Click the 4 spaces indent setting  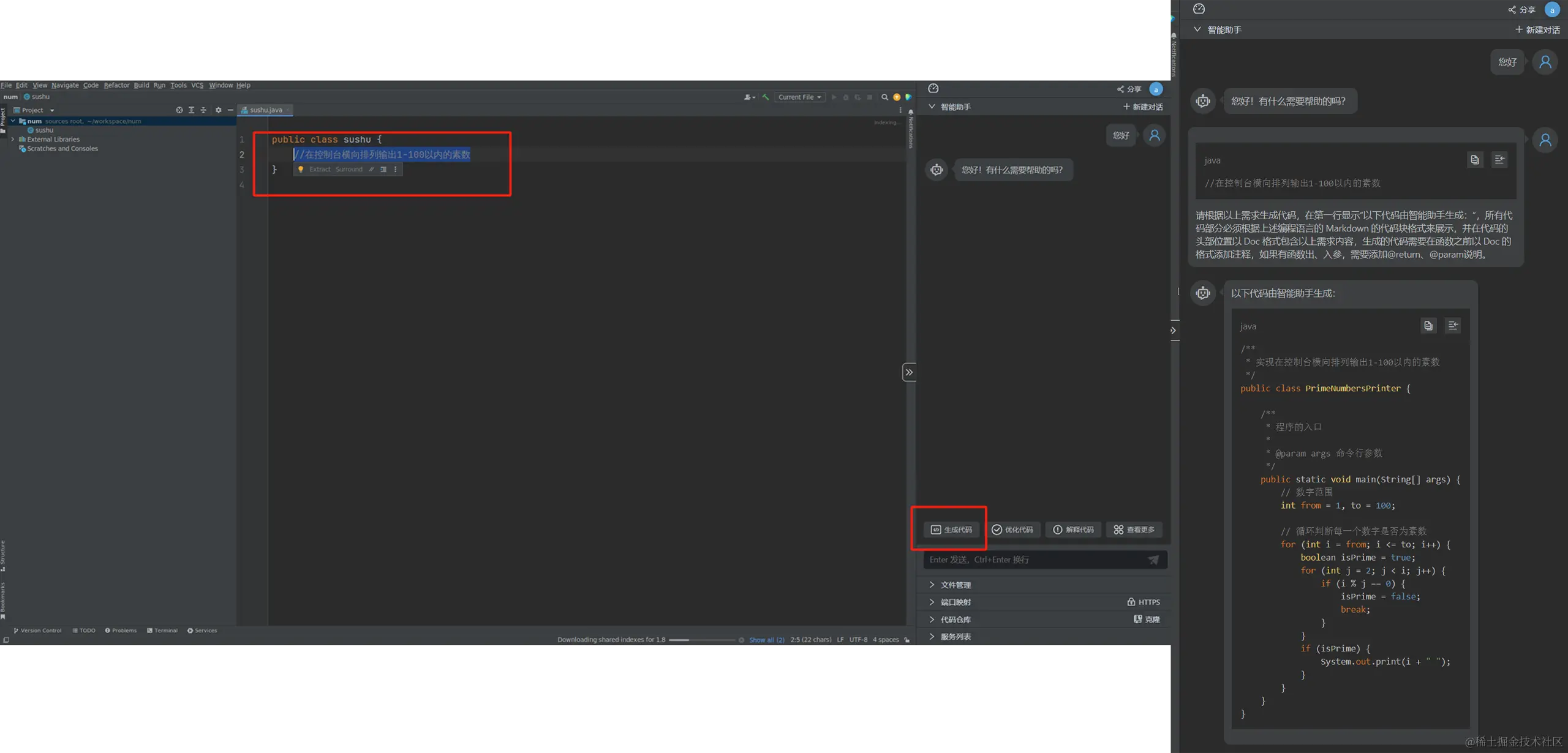click(x=886, y=640)
